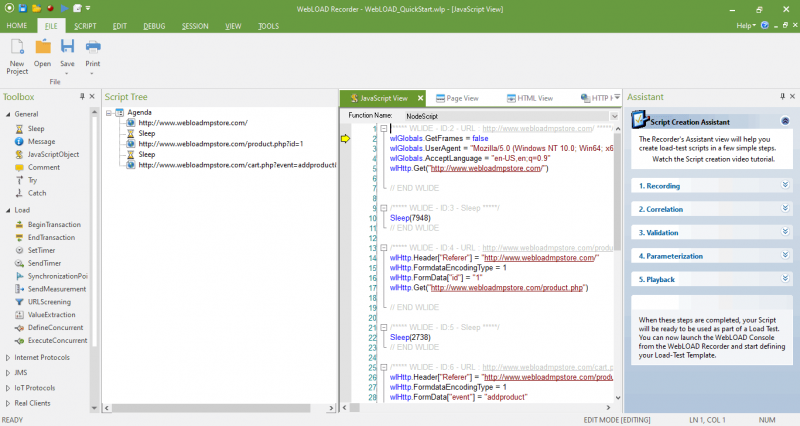Pick the JavaScriptObject toolbox item

[x=52, y=154]
